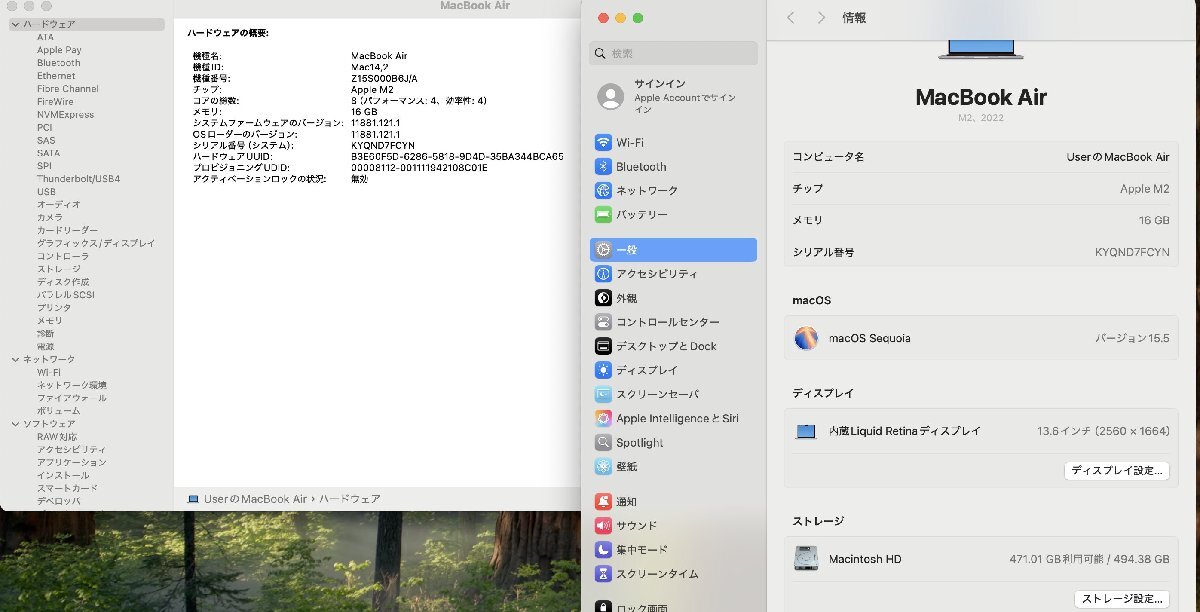
Task: Click UserのMacBook Air in the path bar
Action: pyautogui.click(x=255, y=499)
